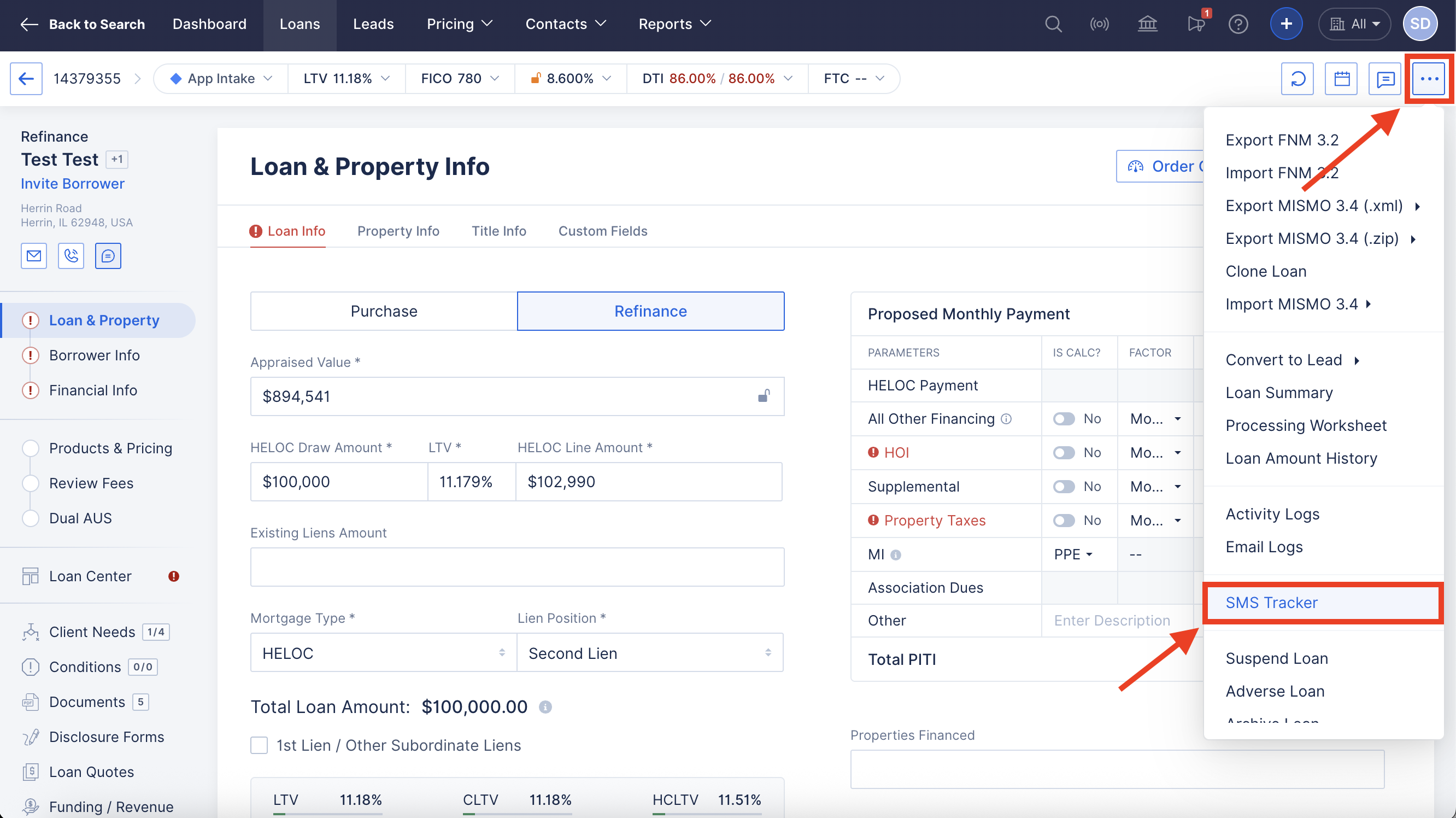Switch to the Property Info tab
The width and height of the screenshot is (1456, 818).
pyautogui.click(x=398, y=231)
